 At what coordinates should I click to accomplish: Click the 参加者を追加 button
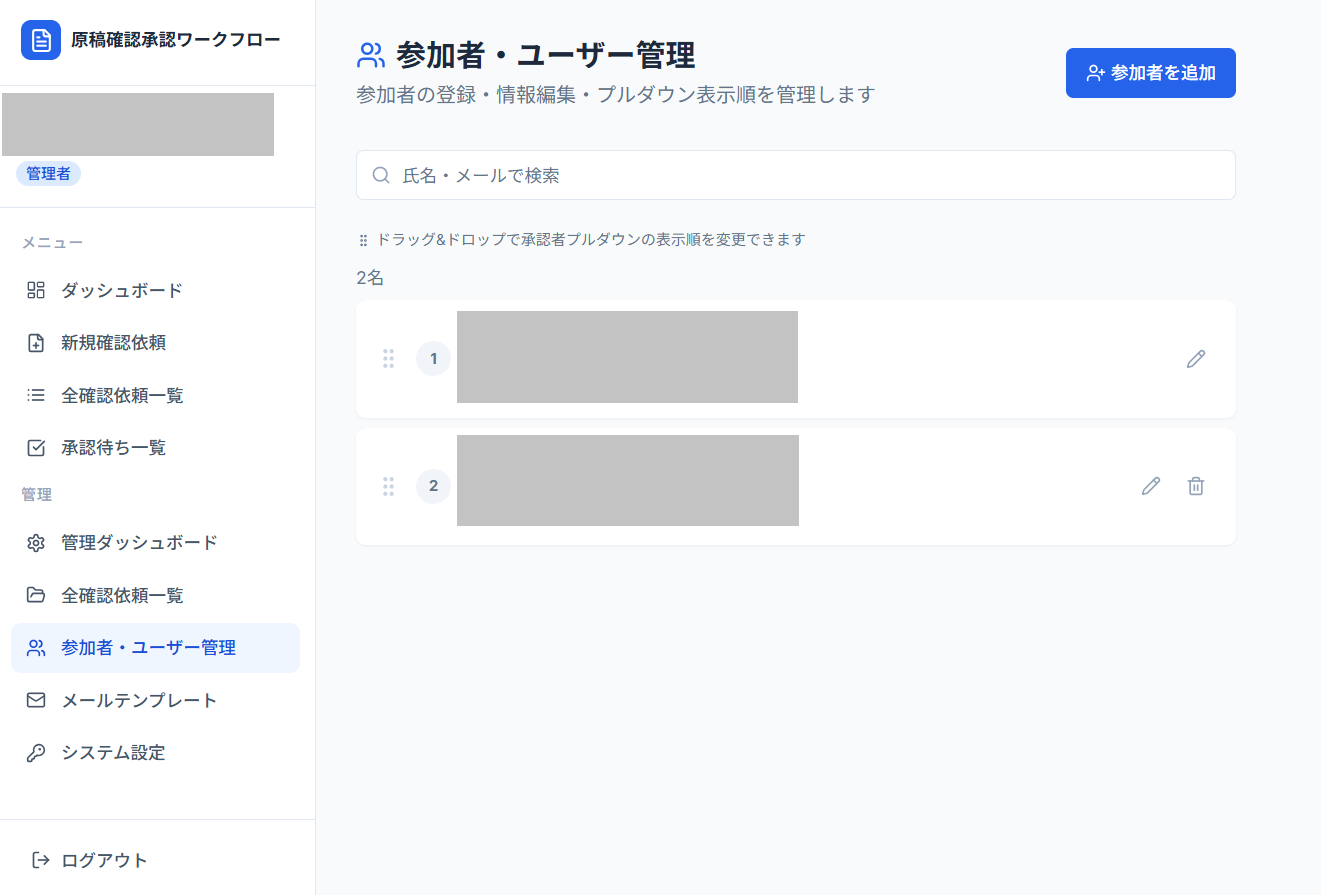(x=1151, y=73)
